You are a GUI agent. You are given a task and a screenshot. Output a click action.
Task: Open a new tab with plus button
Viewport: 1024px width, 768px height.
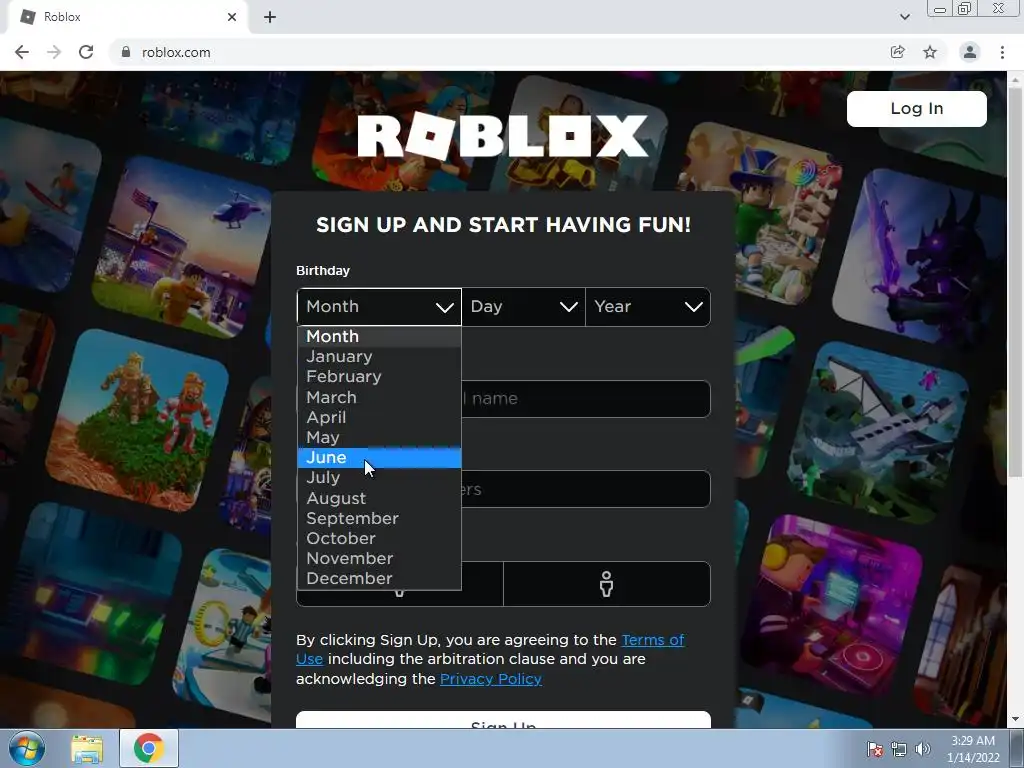coord(270,18)
